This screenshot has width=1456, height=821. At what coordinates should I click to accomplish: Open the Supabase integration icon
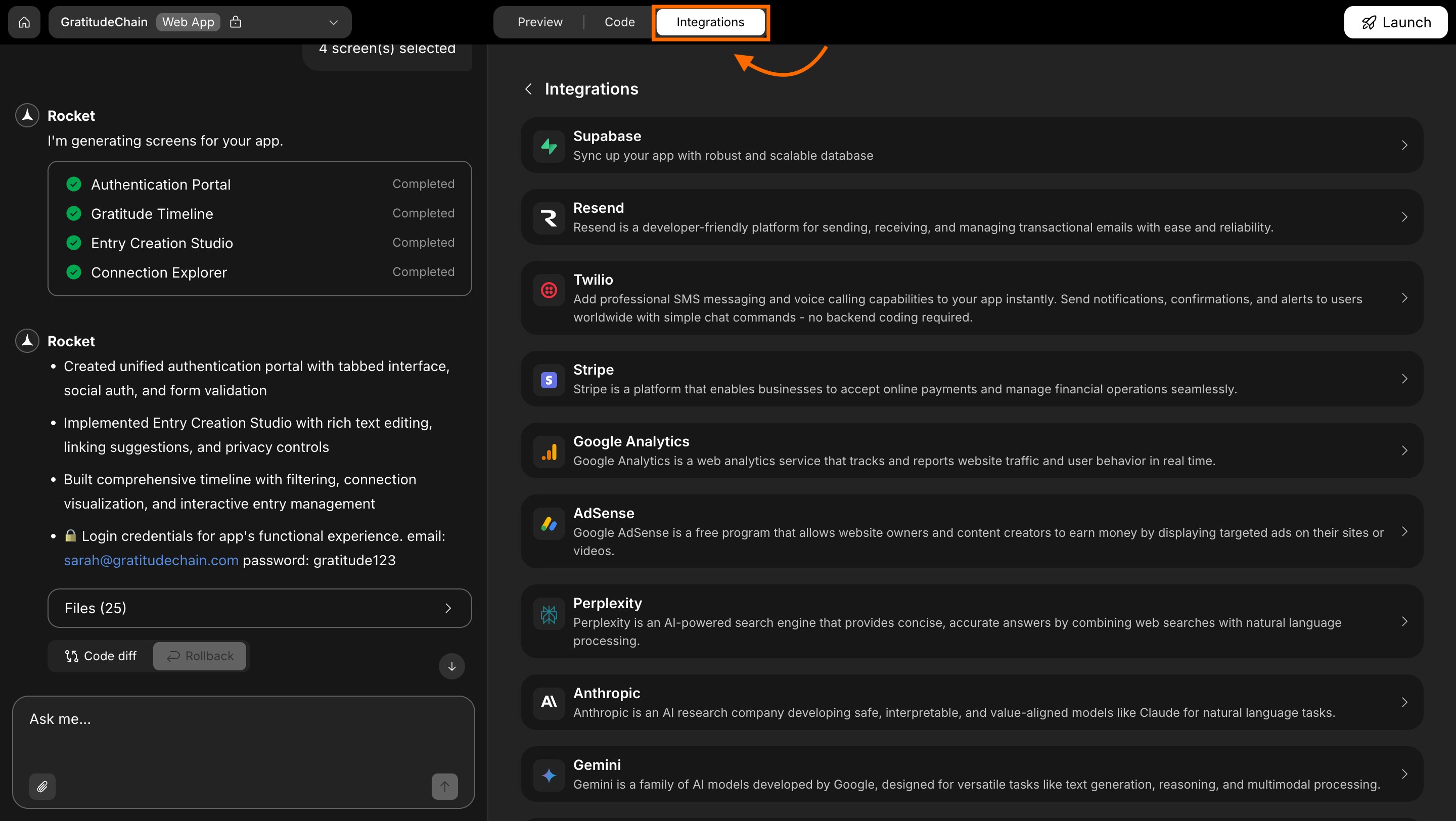pyautogui.click(x=548, y=146)
